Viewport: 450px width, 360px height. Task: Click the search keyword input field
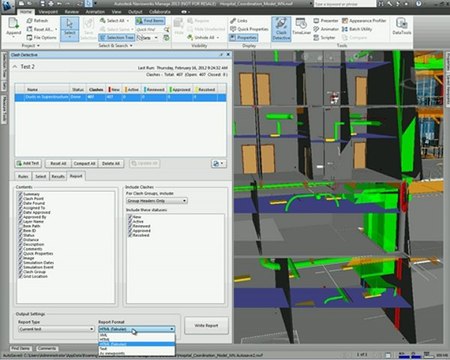[345, 4]
